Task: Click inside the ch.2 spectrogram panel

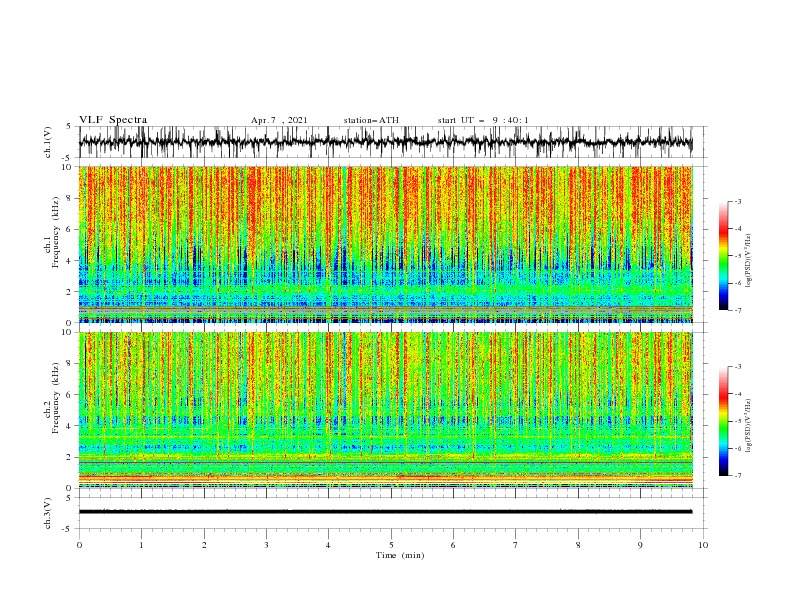Action: 385,410
